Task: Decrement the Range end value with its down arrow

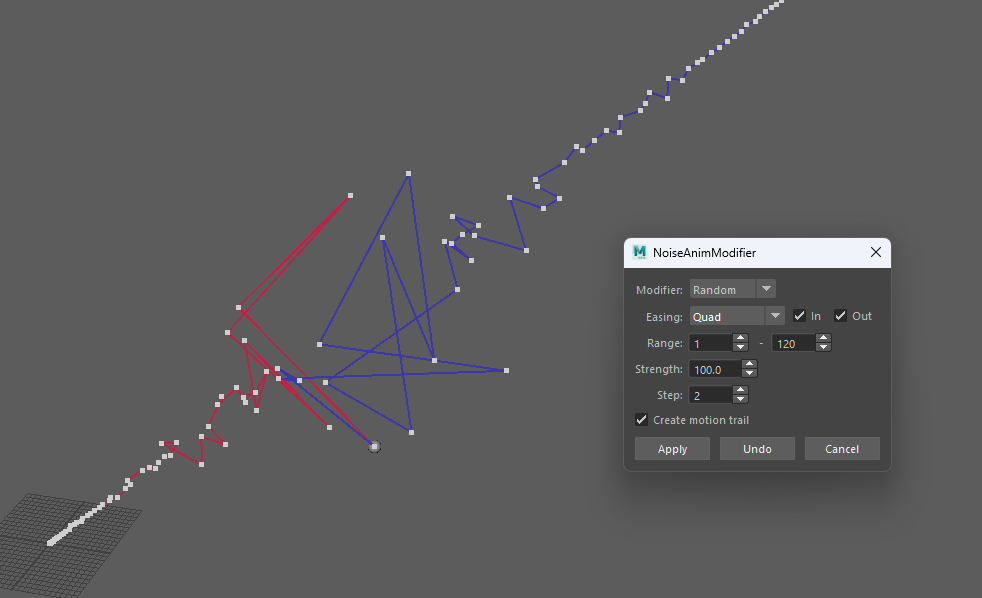Action: pos(823,347)
